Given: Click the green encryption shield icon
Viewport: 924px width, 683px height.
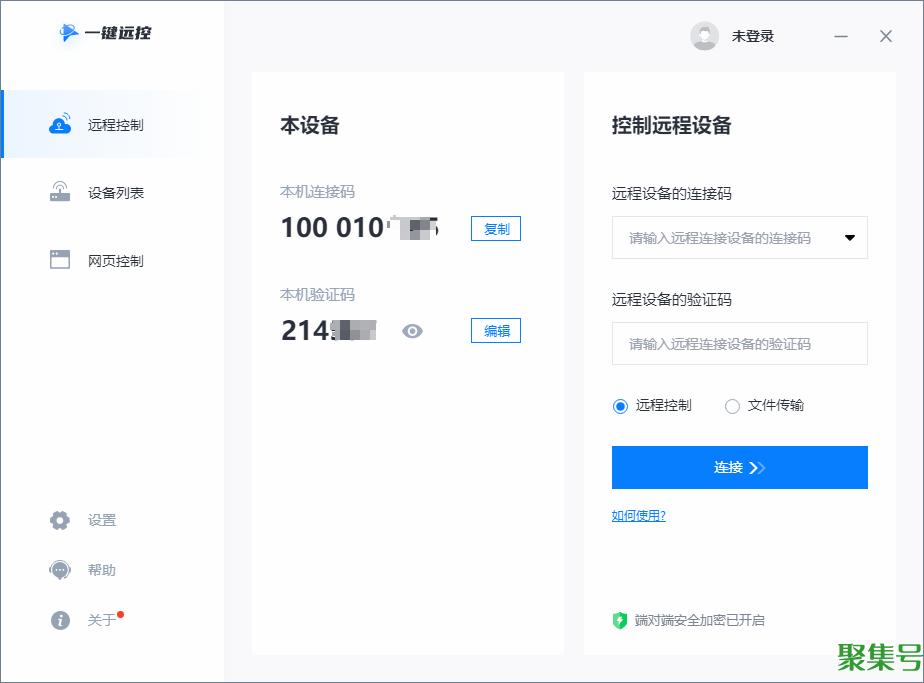Looking at the screenshot, I should (x=620, y=620).
